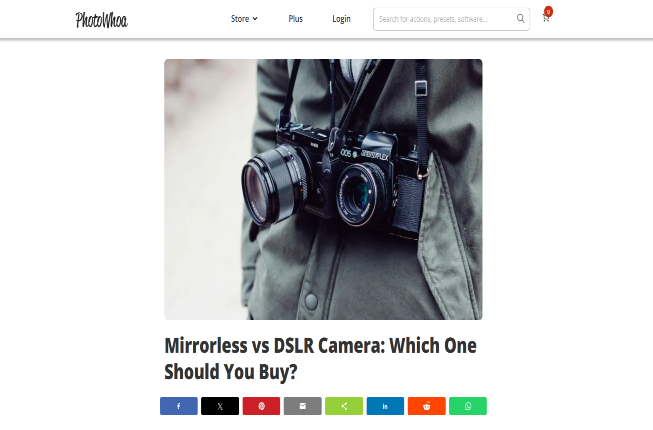Open the green ShareThis share button
653x430 pixels.
tap(344, 406)
